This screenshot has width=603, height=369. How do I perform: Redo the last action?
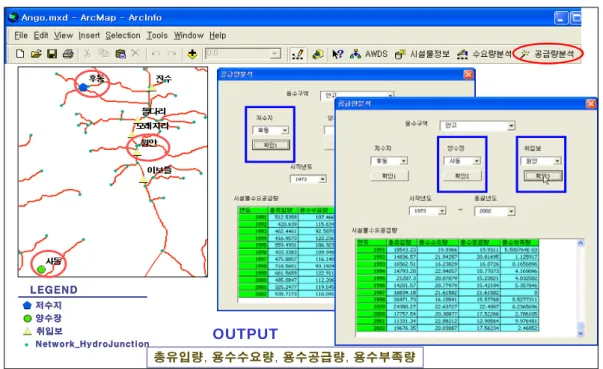click(172, 54)
